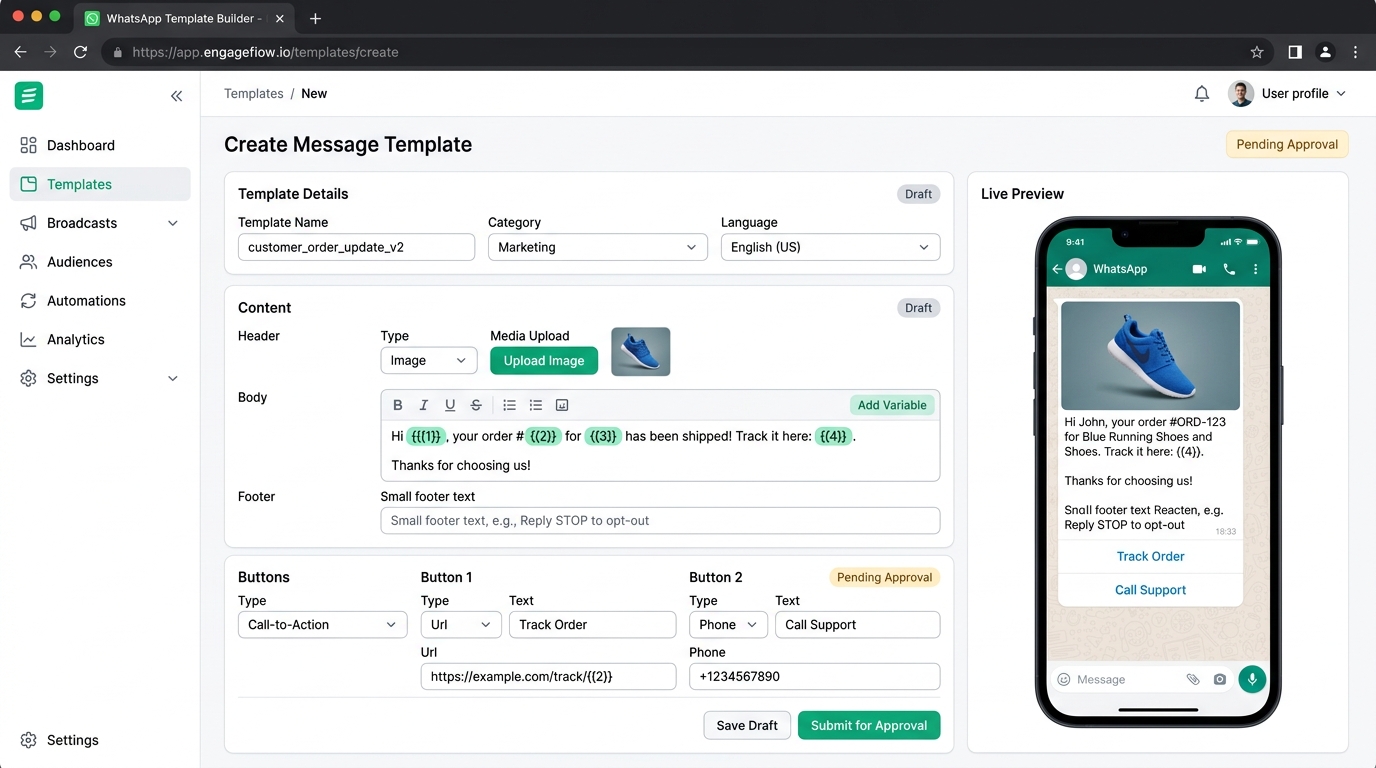Open the Language dropdown set to English (US)
The width and height of the screenshot is (1376, 768).
tap(831, 247)
